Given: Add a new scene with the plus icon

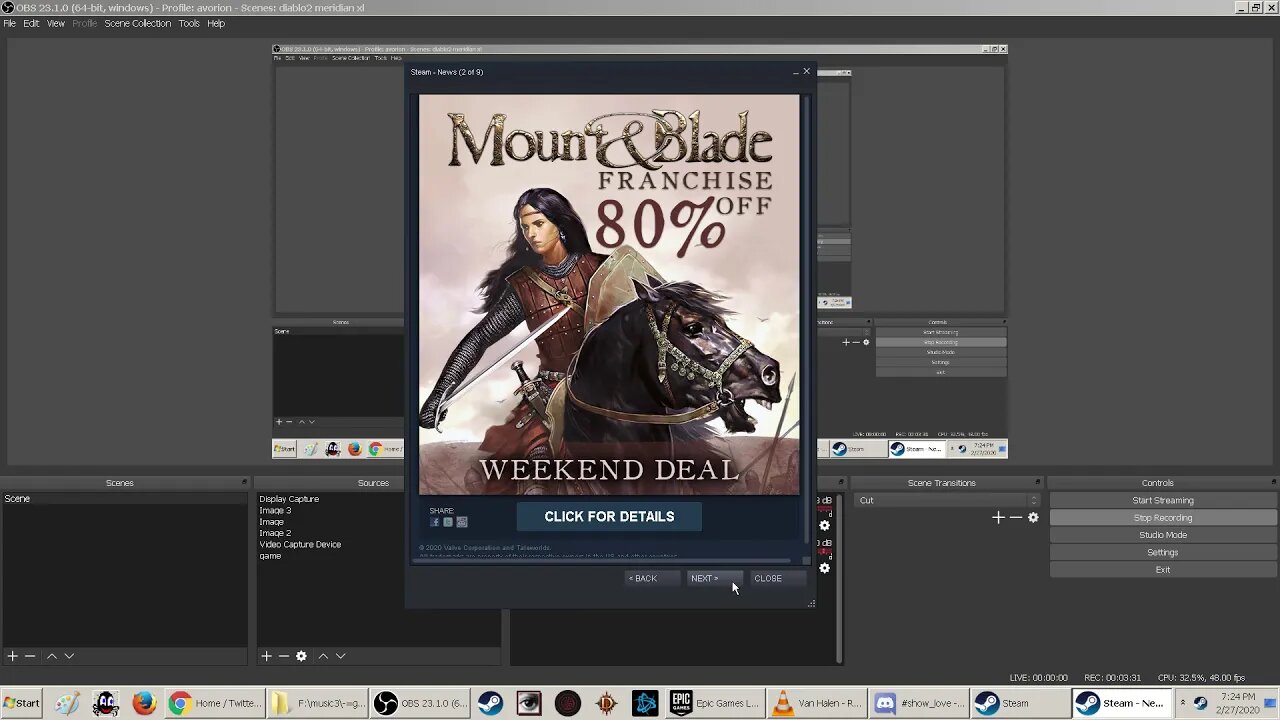Looking at the screenshot, I should click(12, 656).
